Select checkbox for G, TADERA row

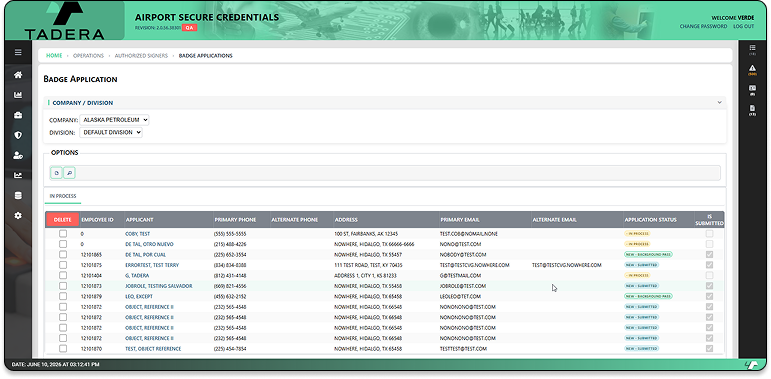[x=63, y=275]
